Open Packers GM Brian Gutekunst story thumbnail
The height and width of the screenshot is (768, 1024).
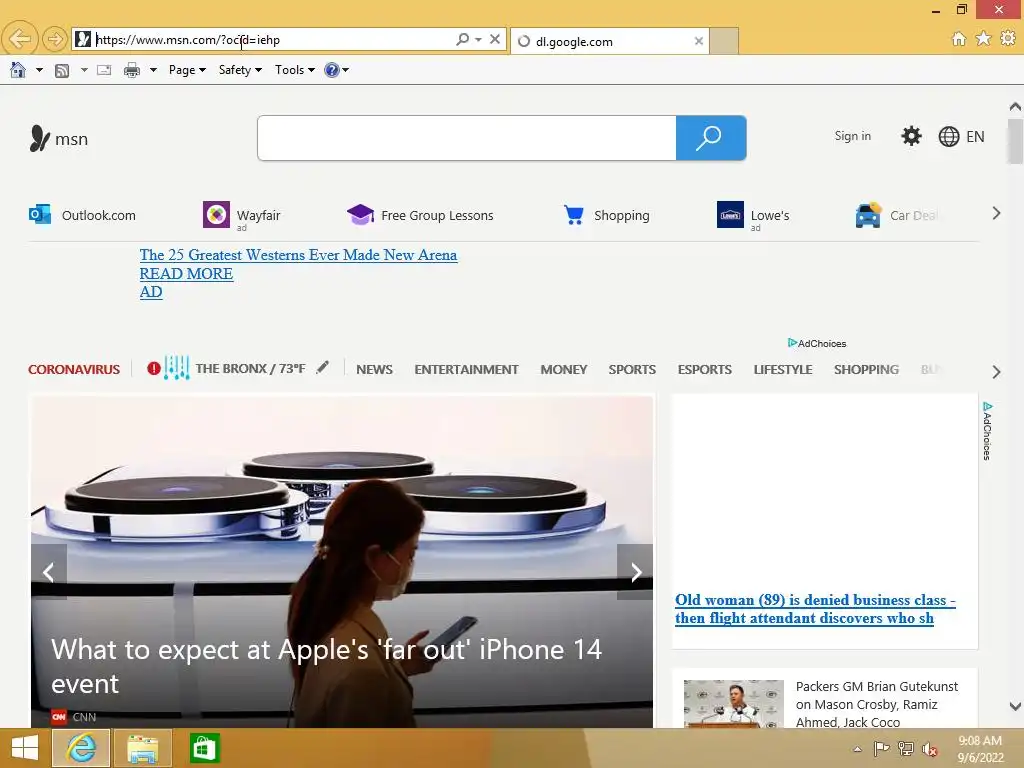pyautogui.click(x=733, y=703)
